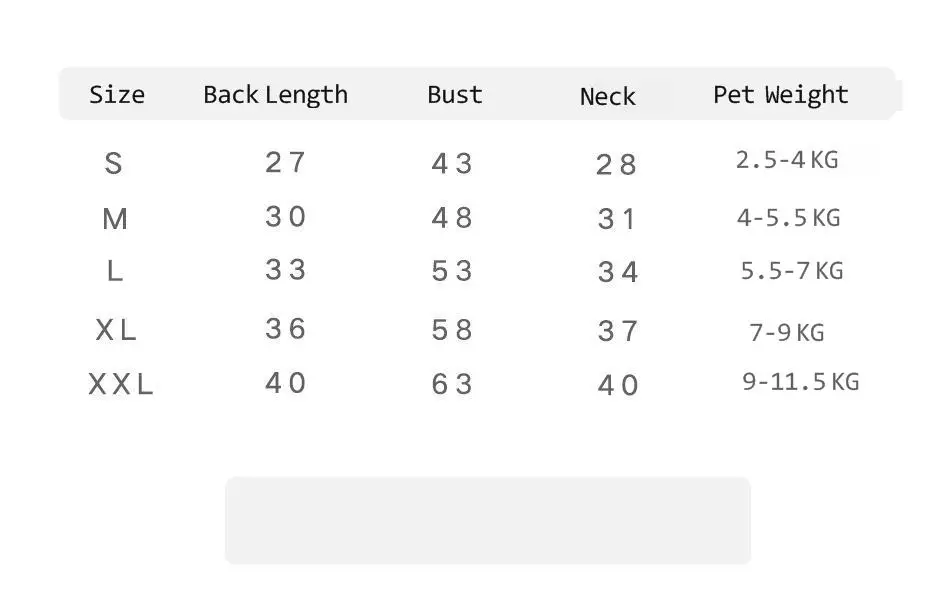952x609 pixels.
Task: Click the Size column header
Action: (x=117, y=94)
